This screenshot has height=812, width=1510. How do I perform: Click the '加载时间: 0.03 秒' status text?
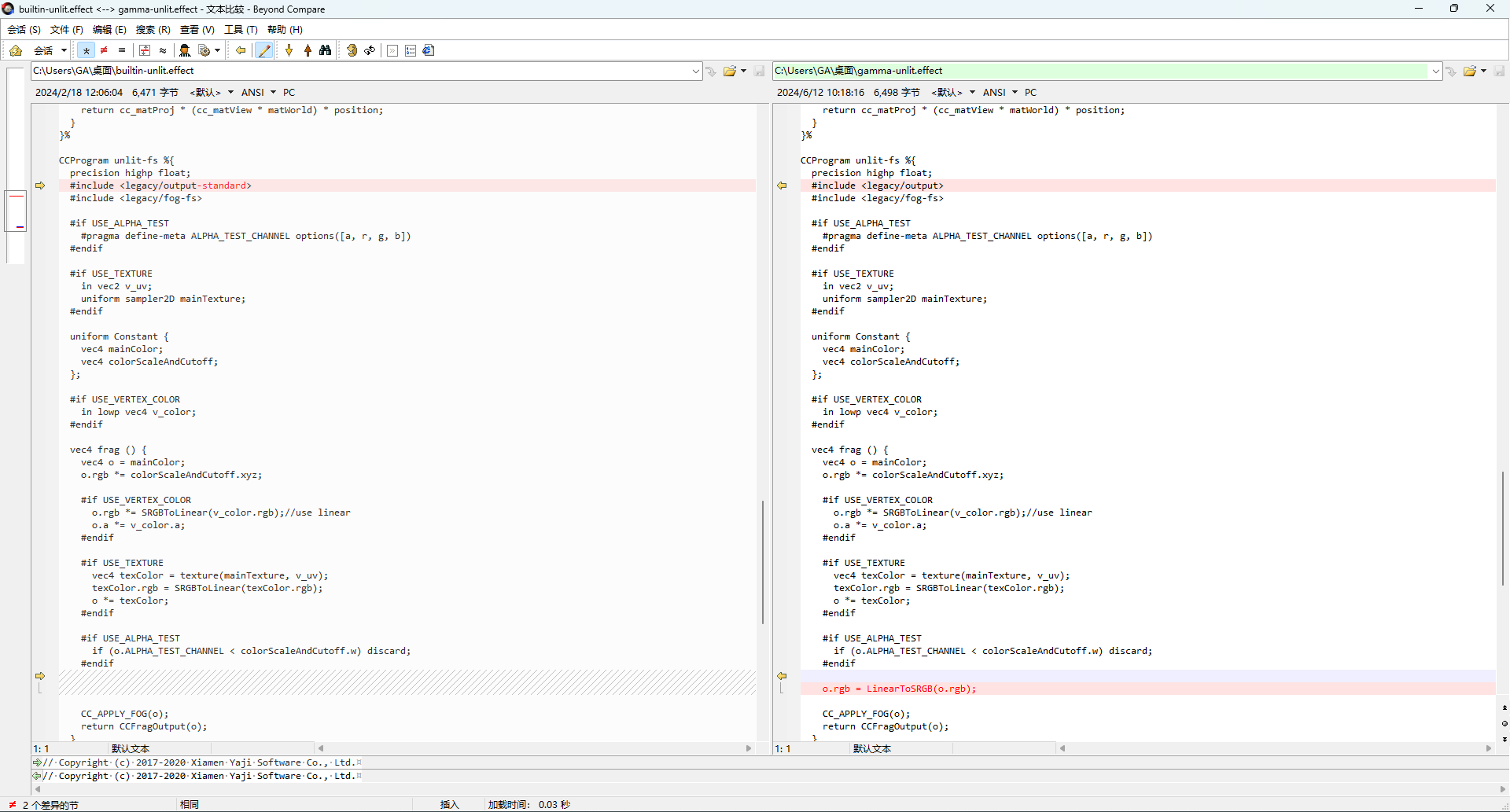pos(528,805)
